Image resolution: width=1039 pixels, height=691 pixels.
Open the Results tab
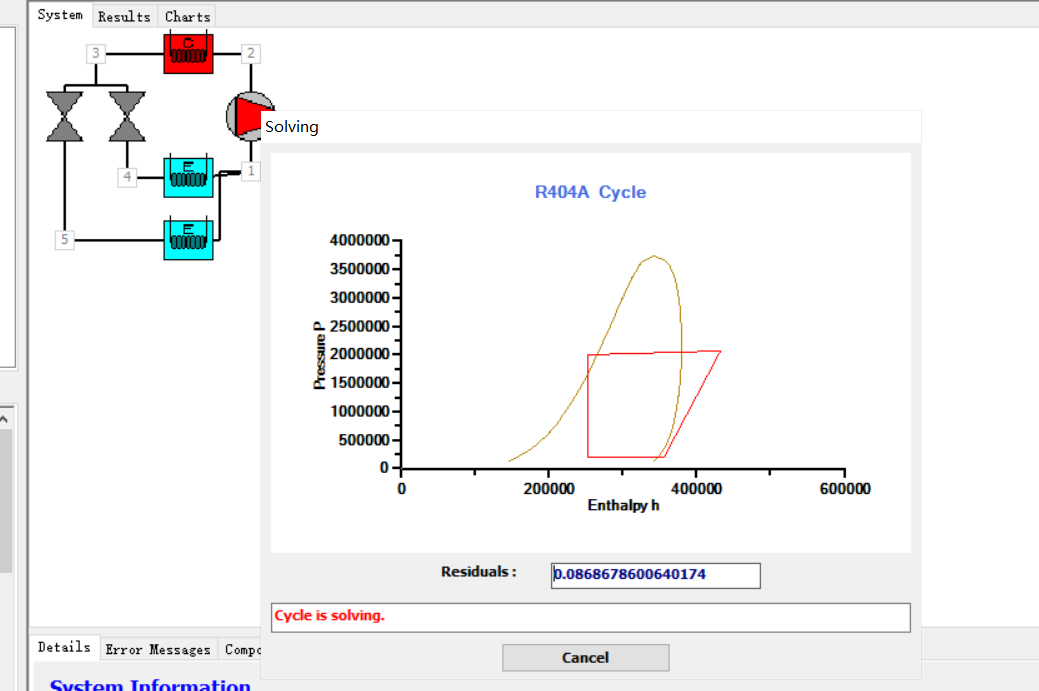[124, 16]
